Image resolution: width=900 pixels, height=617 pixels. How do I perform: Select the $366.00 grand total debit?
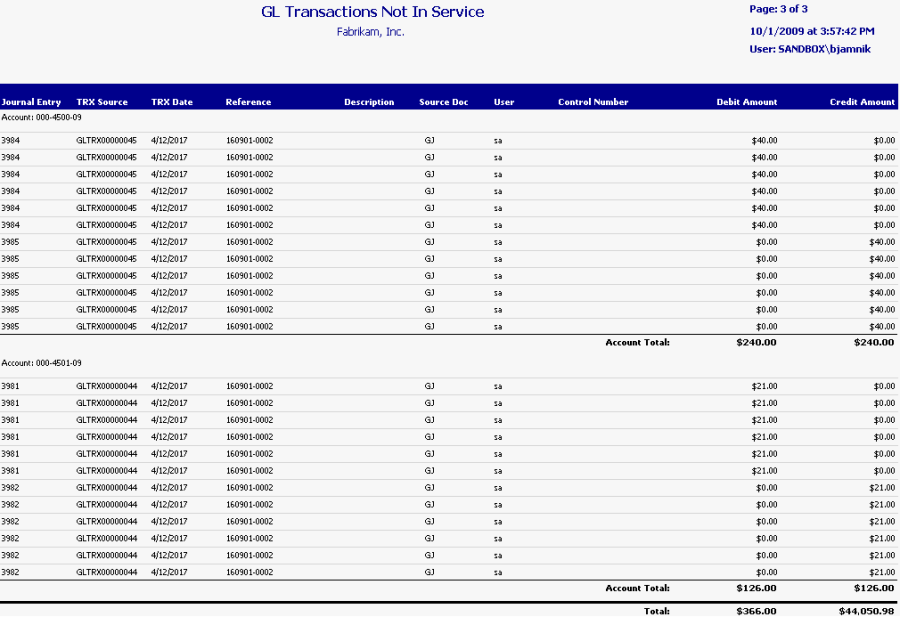tap(756, 610)
